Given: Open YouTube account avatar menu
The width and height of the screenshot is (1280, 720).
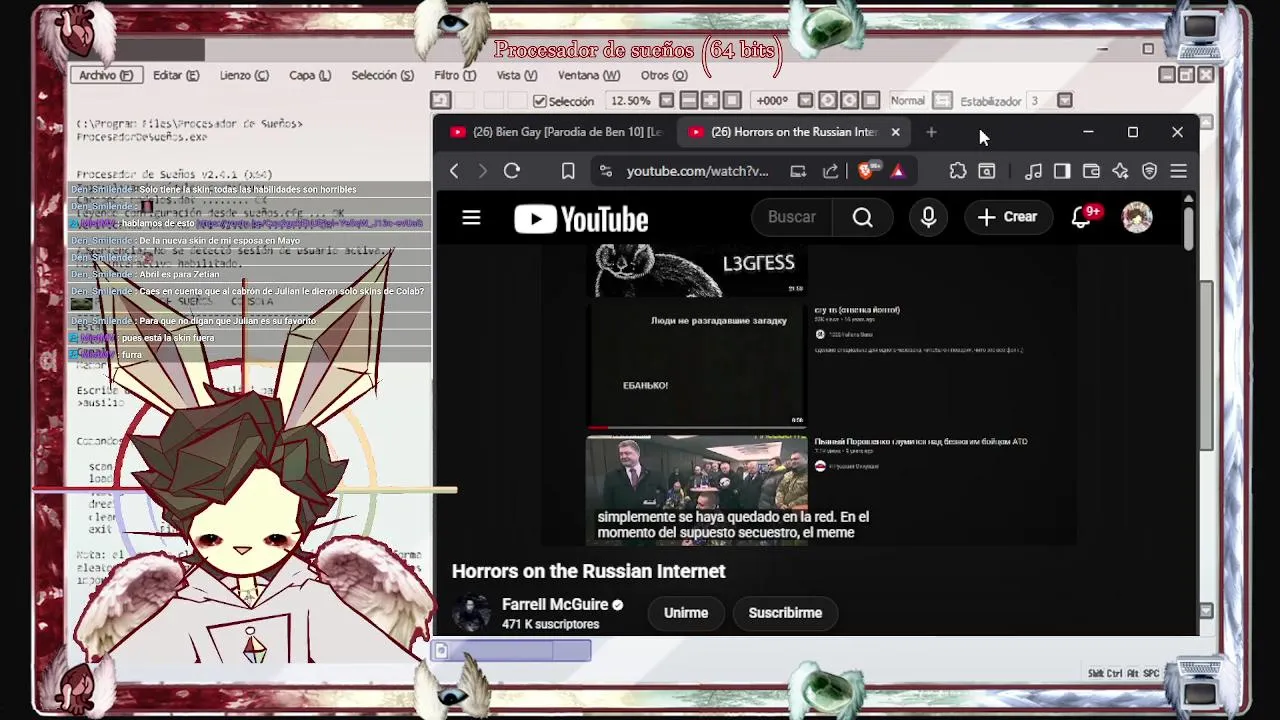Looking at the screenshot, I should pos(1137,217).
